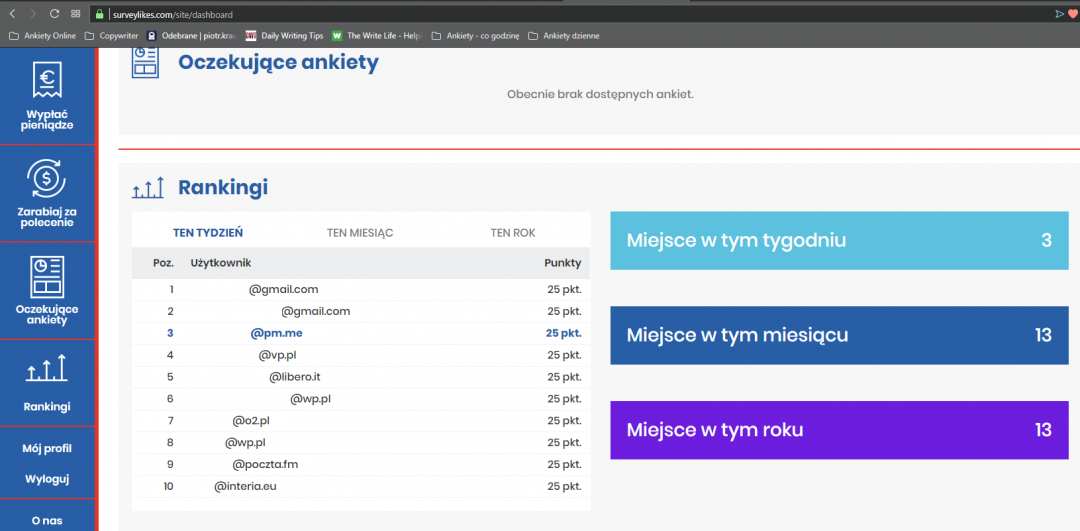Click the green padlock security icon
The image size is (1080, 531).
(99, 14)
